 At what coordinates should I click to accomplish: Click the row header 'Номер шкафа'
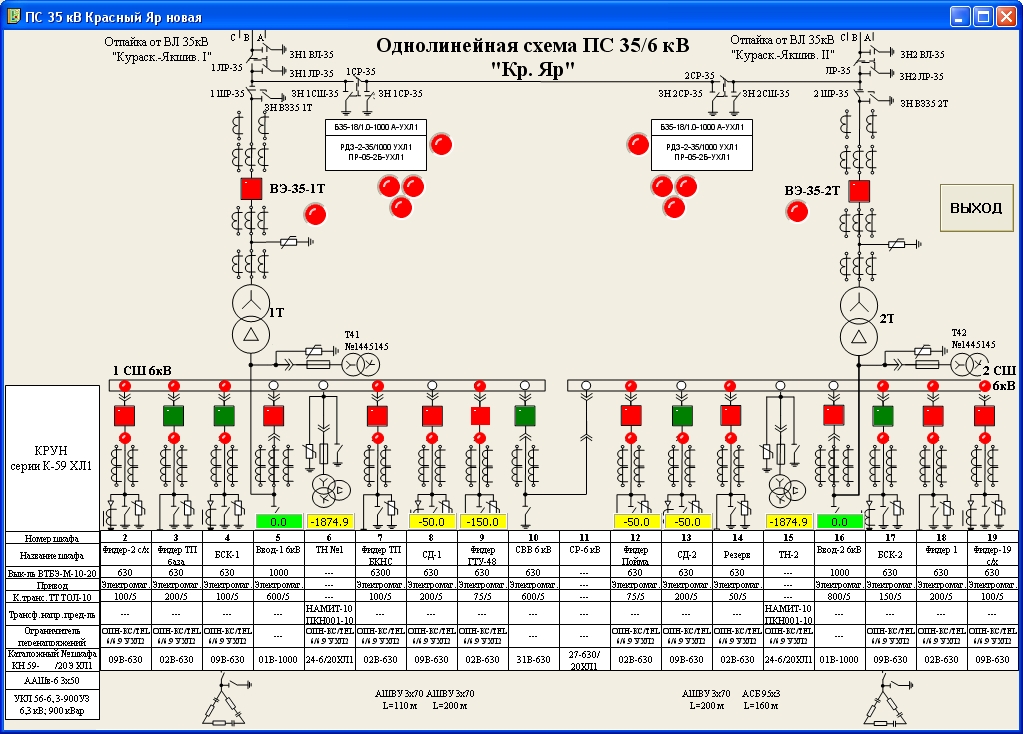pos(52,538)
